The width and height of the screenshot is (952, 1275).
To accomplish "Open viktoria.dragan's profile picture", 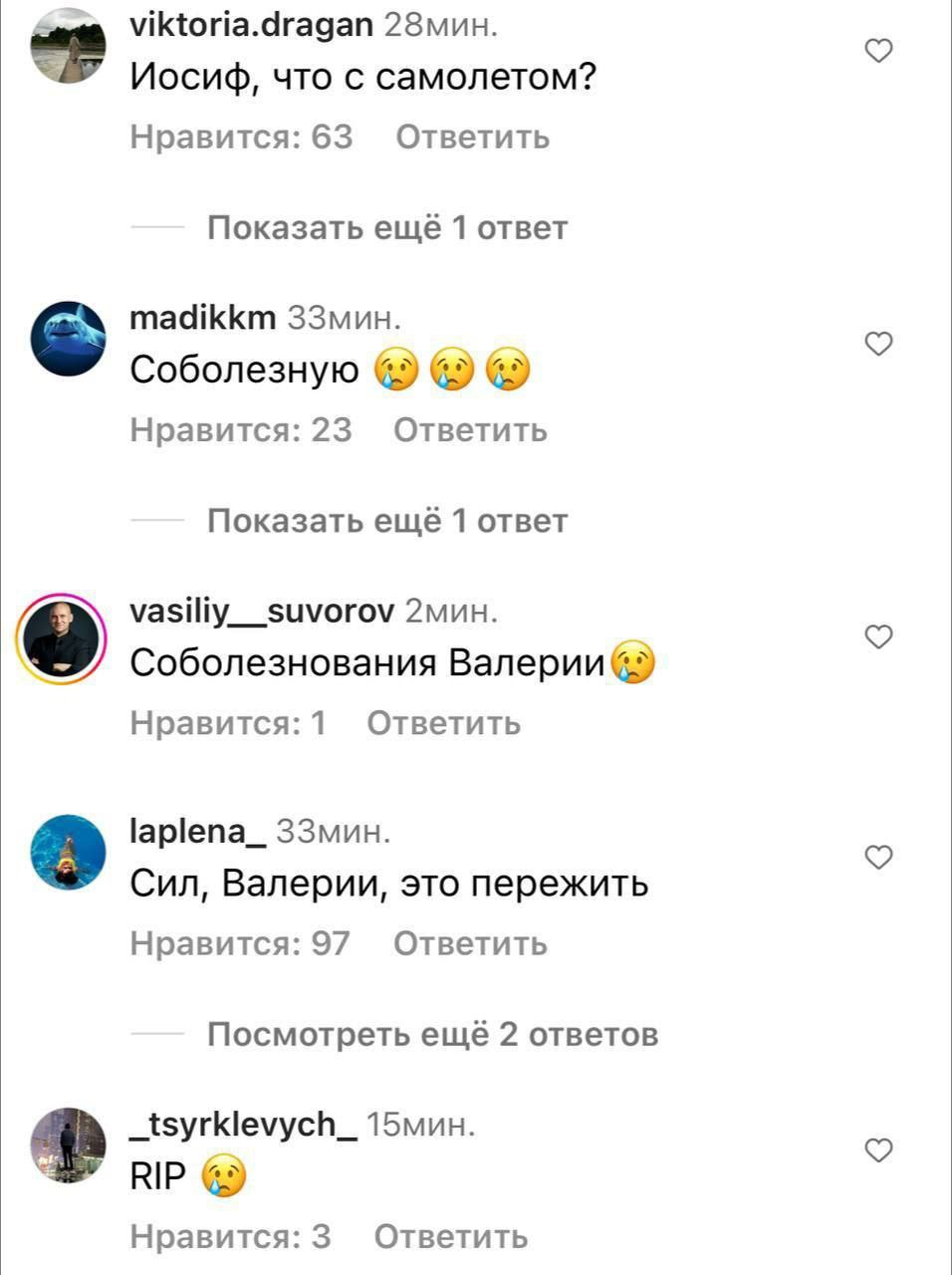I will [69, 45].
